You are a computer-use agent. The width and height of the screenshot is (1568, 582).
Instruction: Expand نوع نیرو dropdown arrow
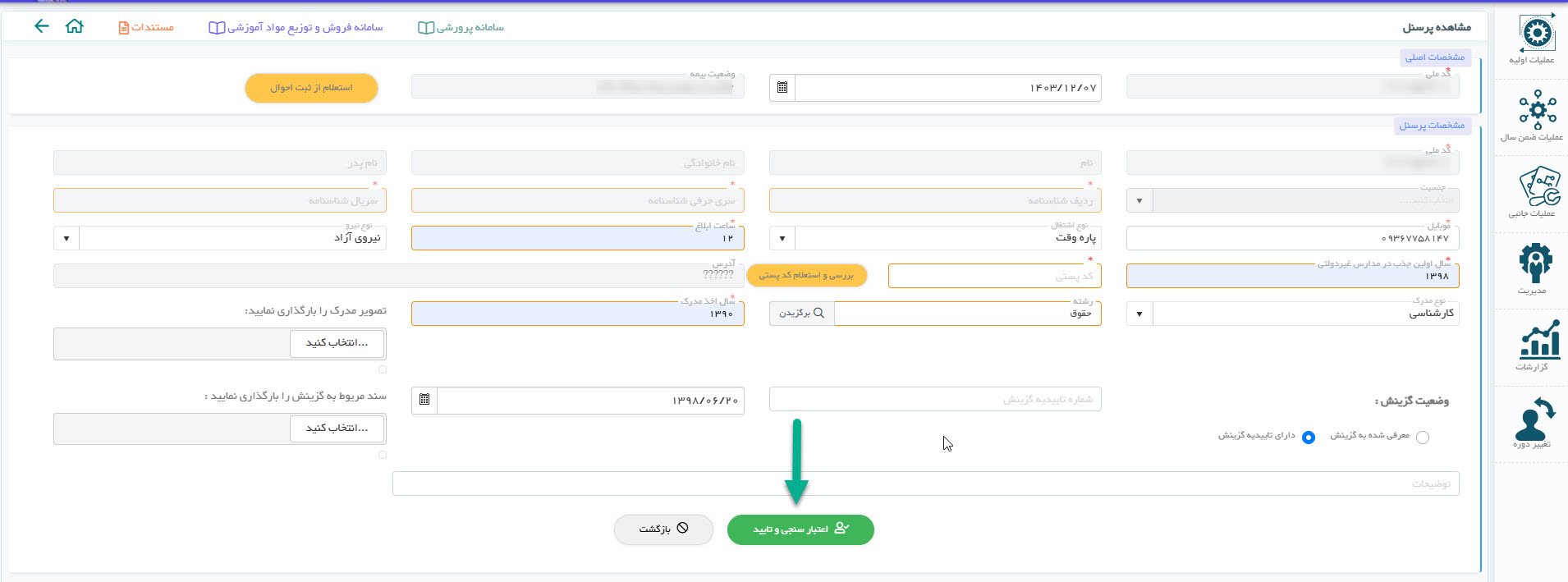tap(66, 239)
